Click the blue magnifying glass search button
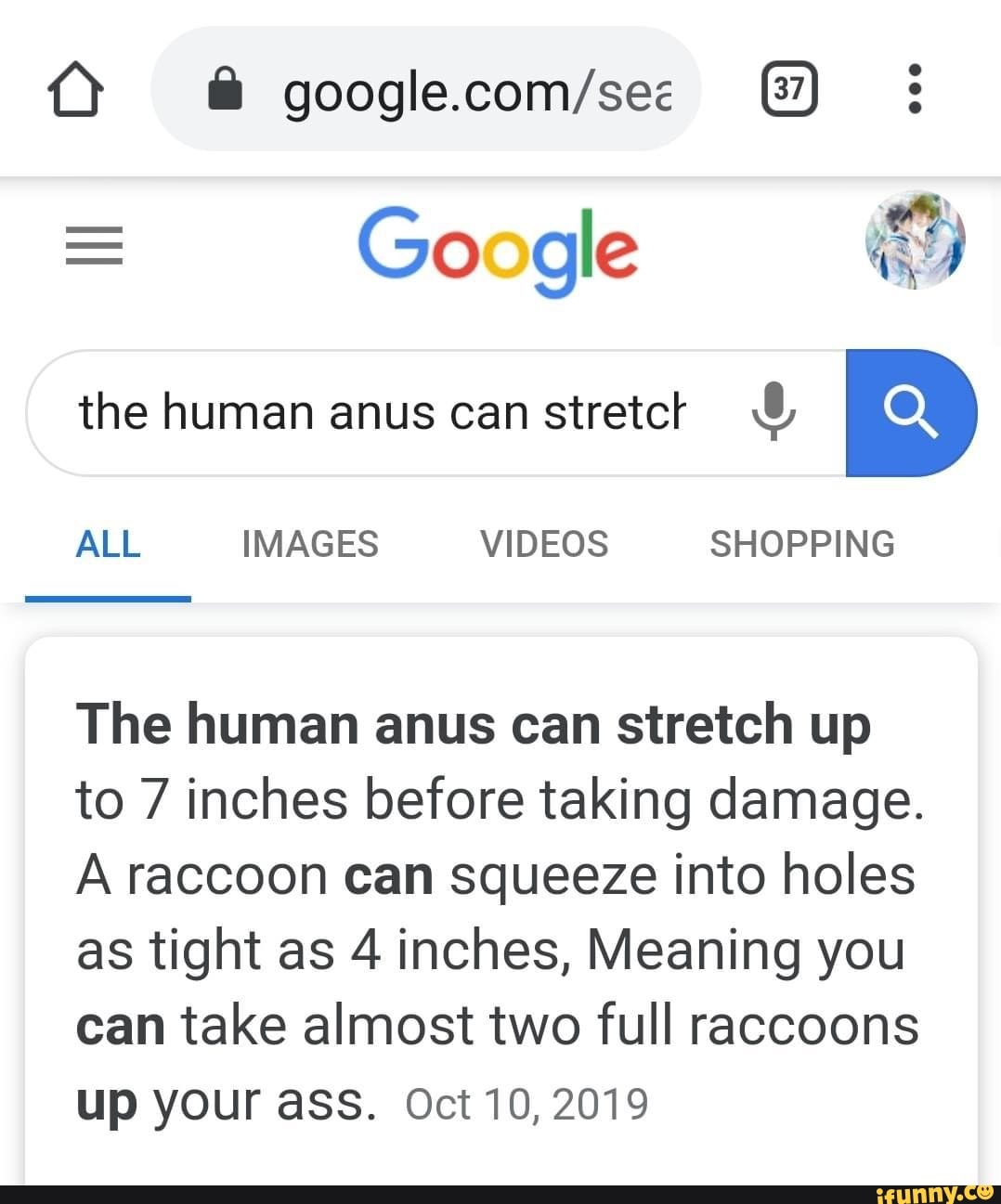The height and width of the screenshot is (1204, 1001). 911,412
